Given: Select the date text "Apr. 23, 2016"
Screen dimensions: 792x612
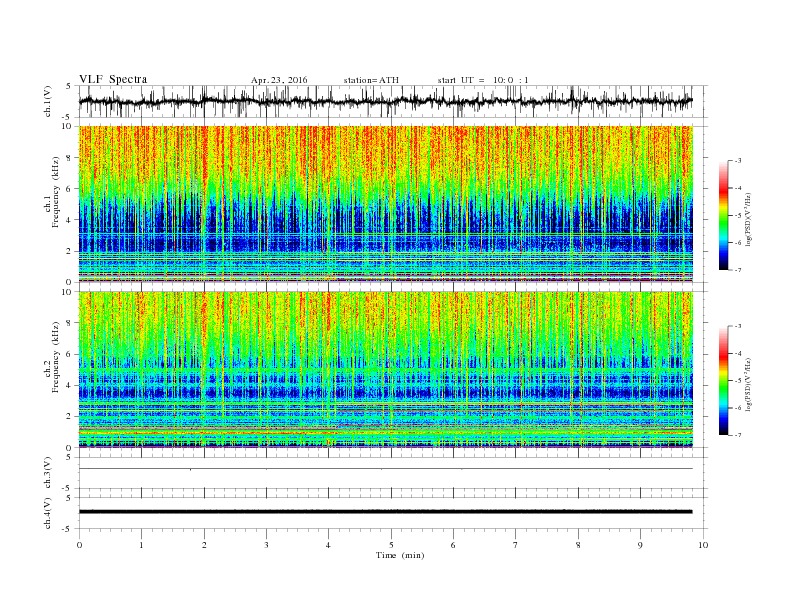Looking at the screenshot, I should click(279, 80).
